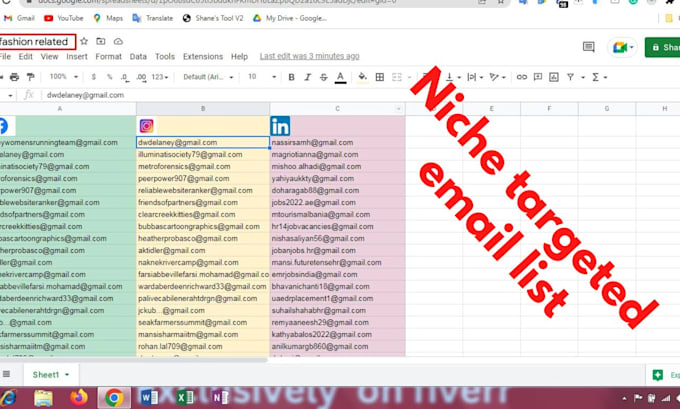Viewport: 680px width, 409px height.
Task: Open the Data menu
Action: [138, 57]
